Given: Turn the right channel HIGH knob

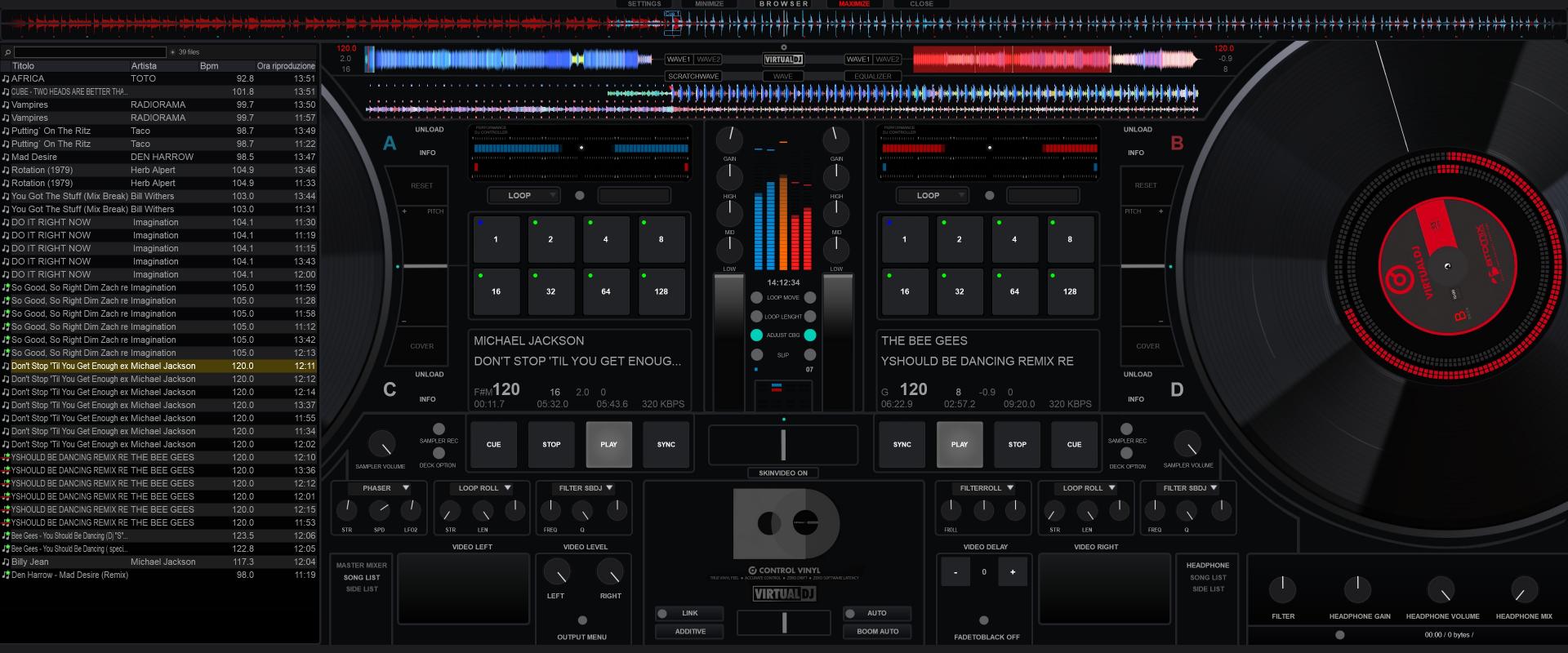Looking at the screenshot, I should (x=836, y=177).
